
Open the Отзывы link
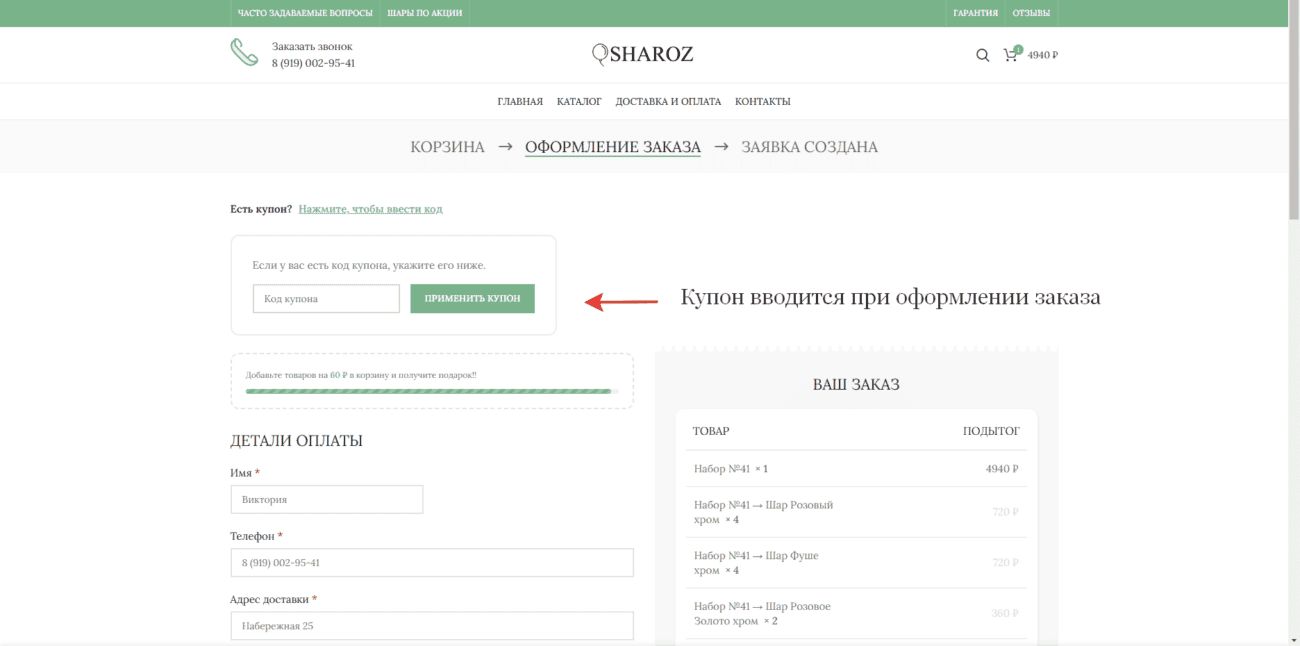[x=1031, y=13]
